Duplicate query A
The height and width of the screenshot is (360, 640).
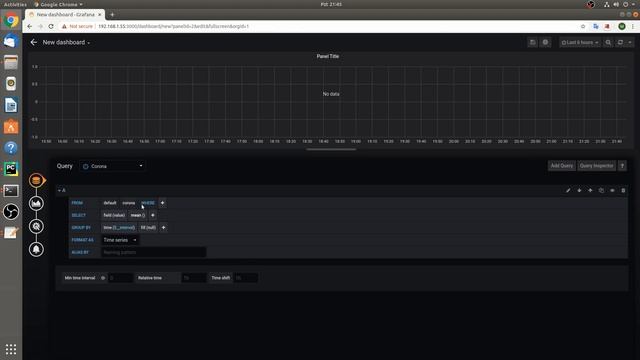(601, 190)
